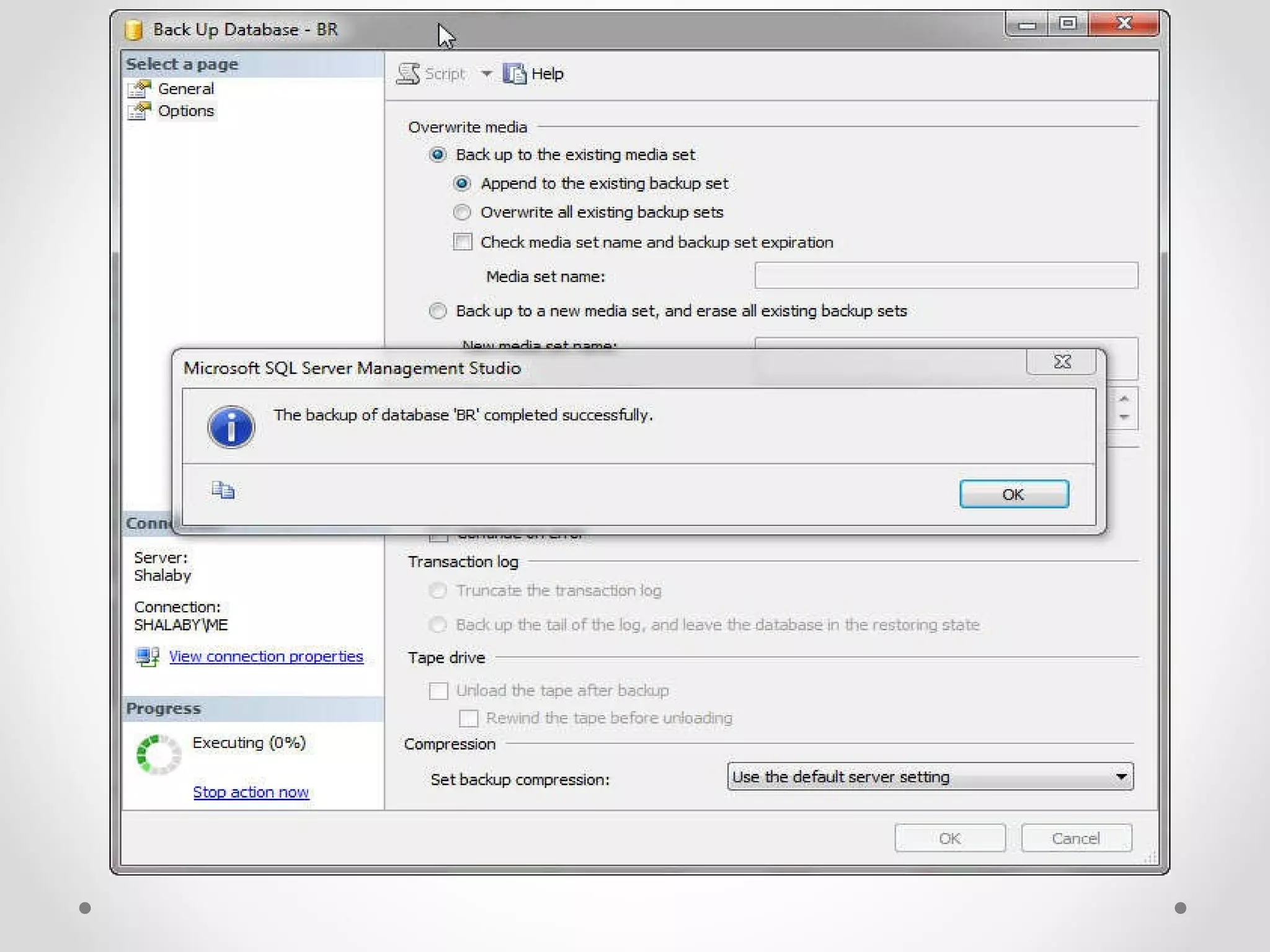Click into the Media set name field
Viewport: 1270px width, 952px height.
pyautogui.click(x=946, y=276)
